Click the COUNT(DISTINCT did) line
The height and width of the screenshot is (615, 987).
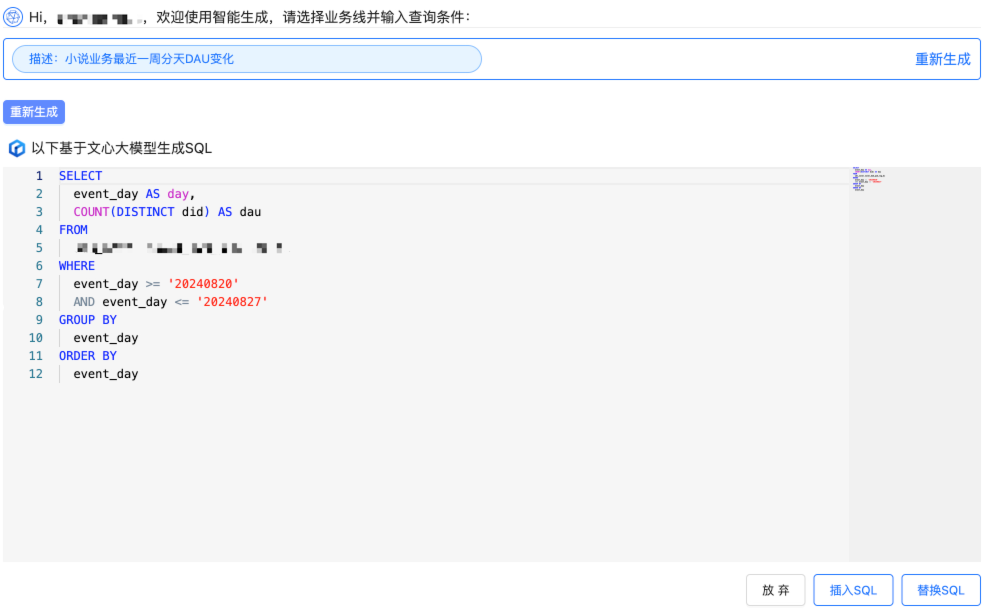pyautogui.click(x=166, y=212)
